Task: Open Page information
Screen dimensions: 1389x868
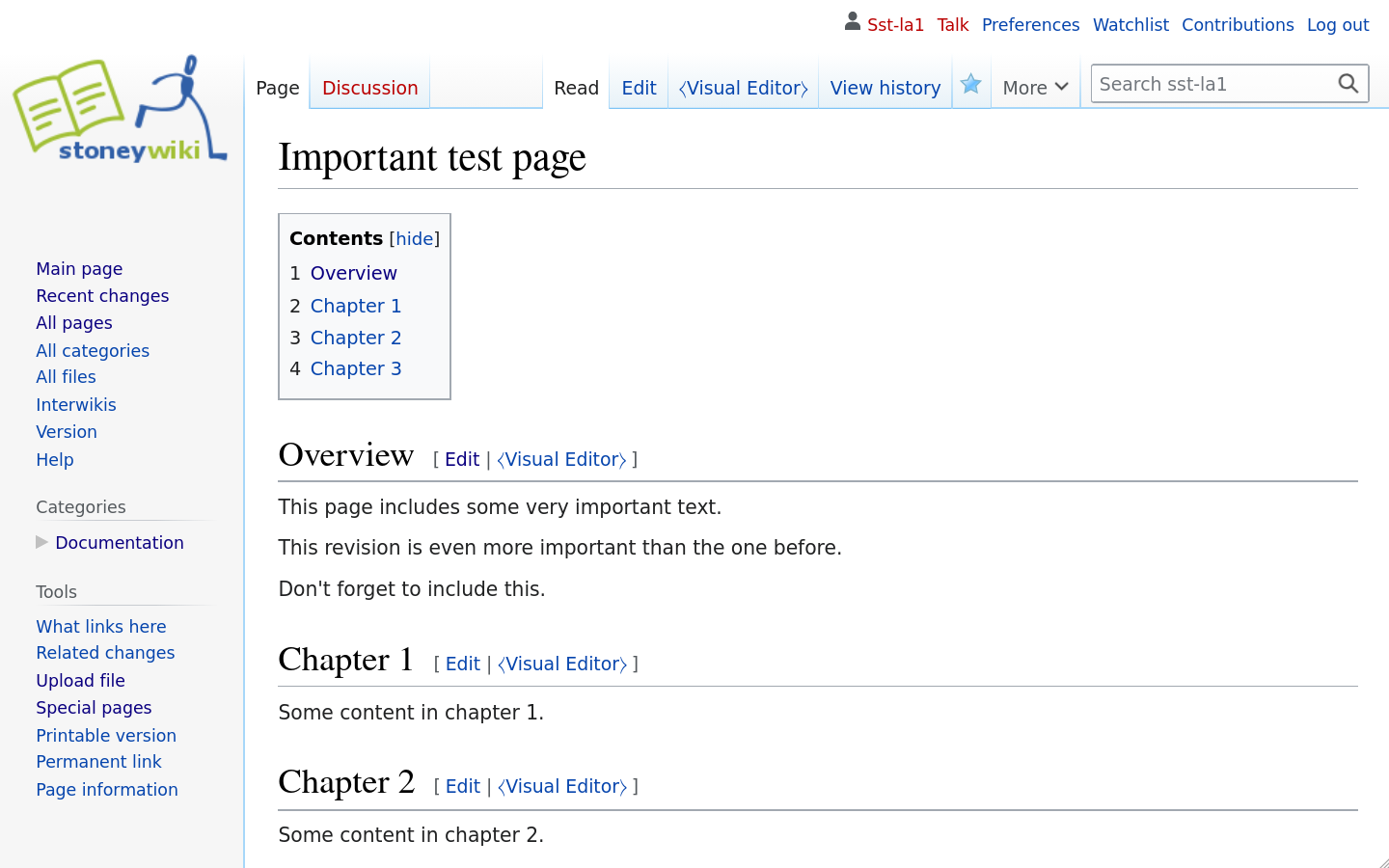Action: coord(107,790)
